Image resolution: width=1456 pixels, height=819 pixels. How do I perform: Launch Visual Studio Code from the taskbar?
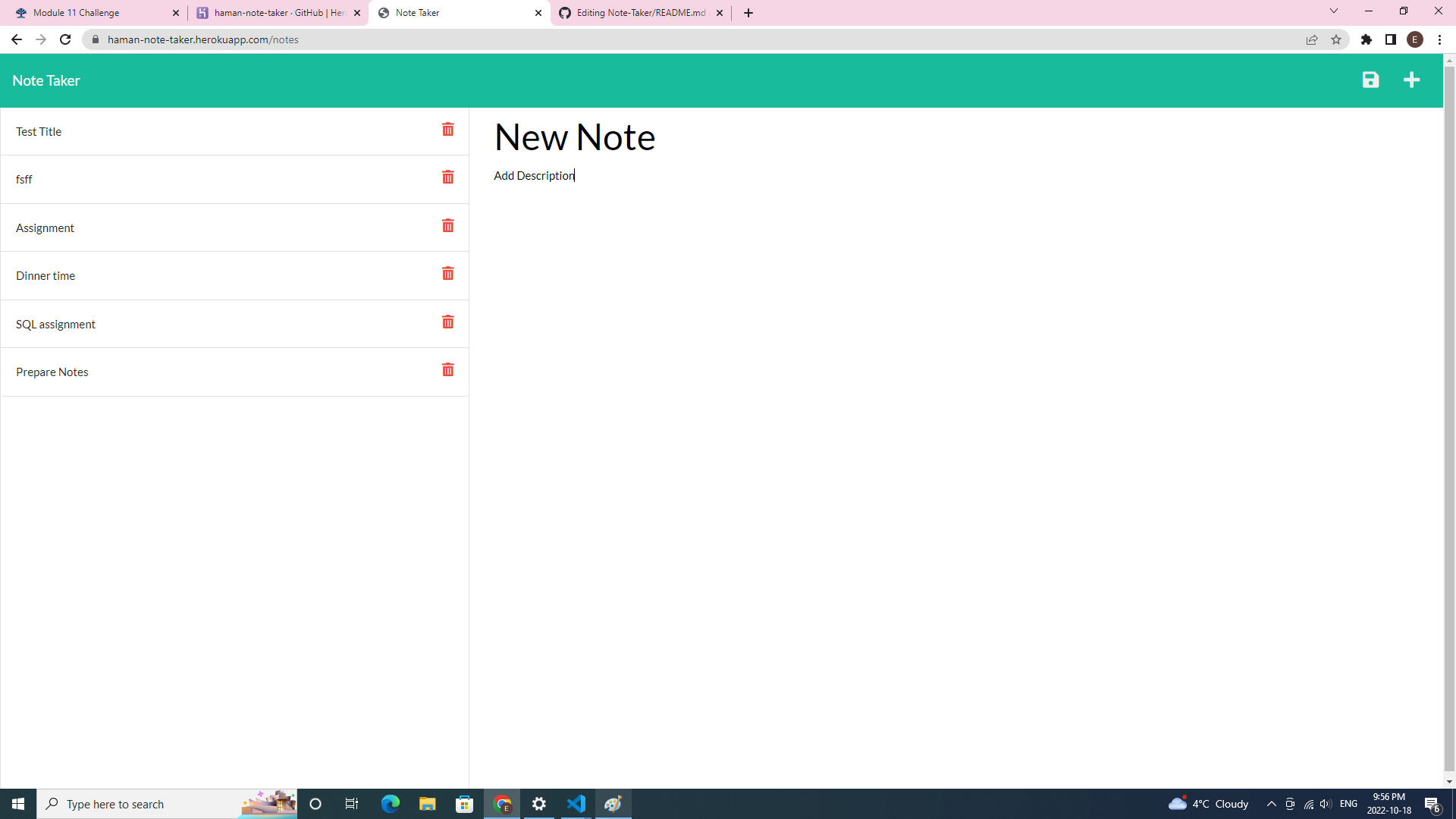coord(576,804)
